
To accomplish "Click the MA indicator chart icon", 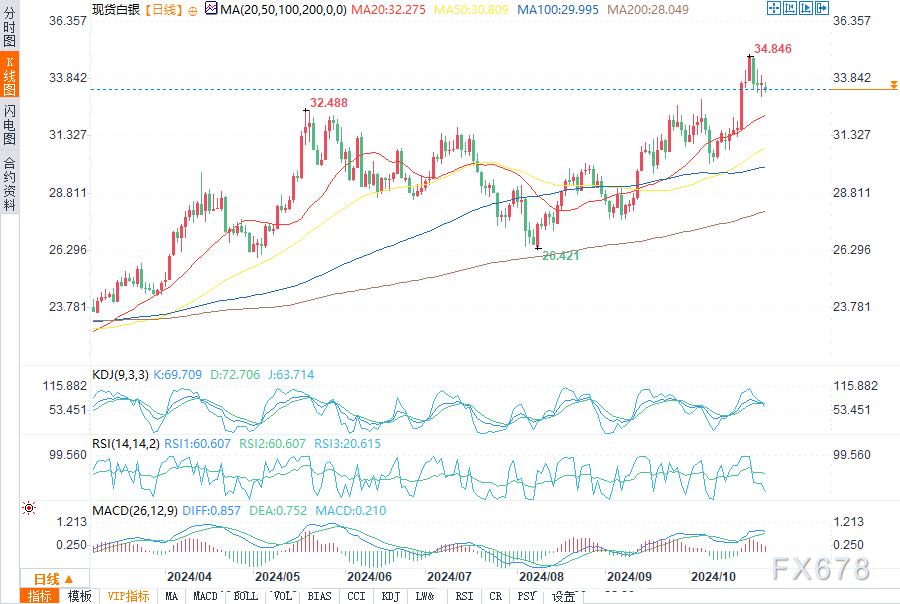I will coord(210,8).
